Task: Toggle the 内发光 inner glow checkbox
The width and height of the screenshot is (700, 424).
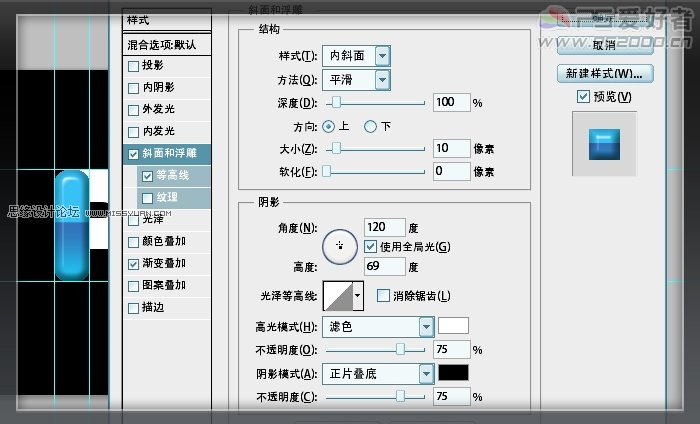Action: [133, 132]
